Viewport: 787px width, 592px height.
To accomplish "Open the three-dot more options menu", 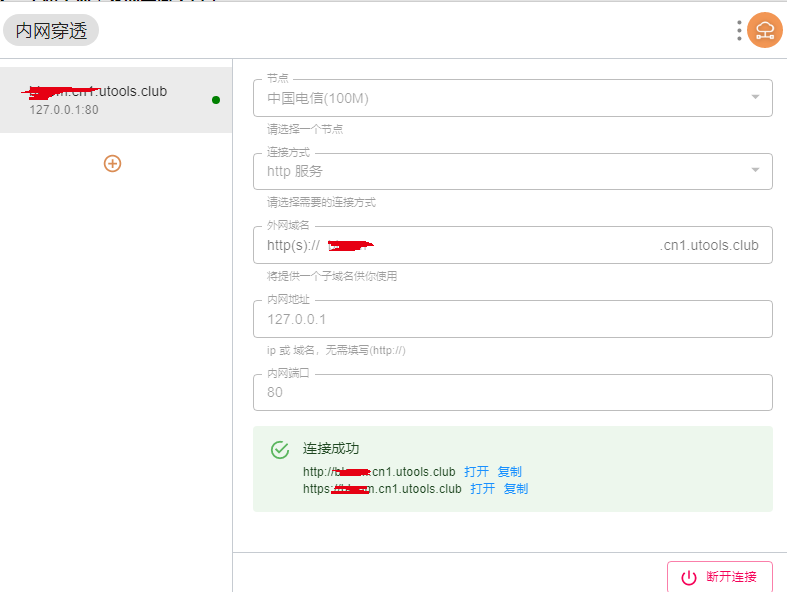I will coord(739,31).
